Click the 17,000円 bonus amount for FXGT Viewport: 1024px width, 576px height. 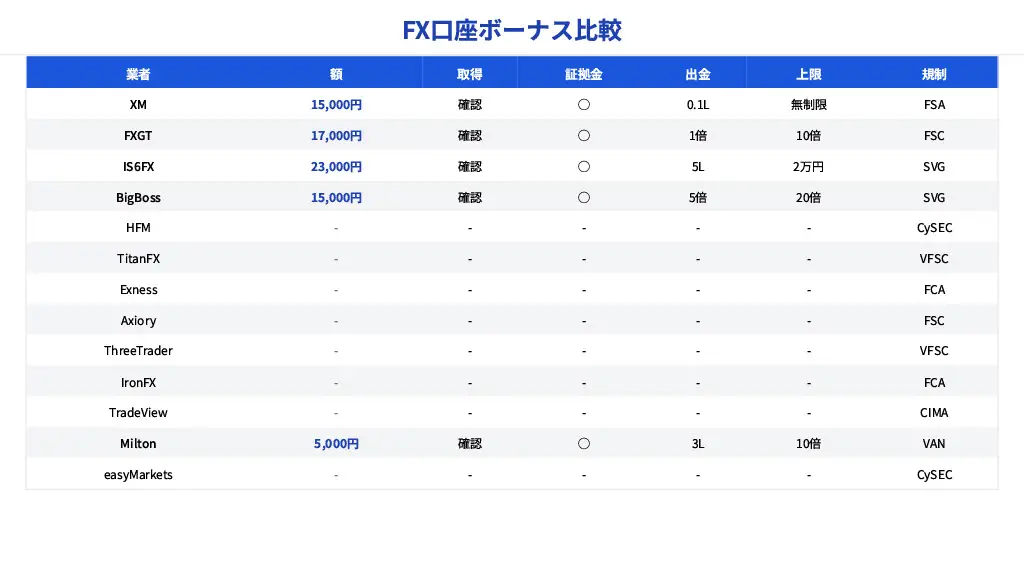pyautogui.click(x=336, y=136)
